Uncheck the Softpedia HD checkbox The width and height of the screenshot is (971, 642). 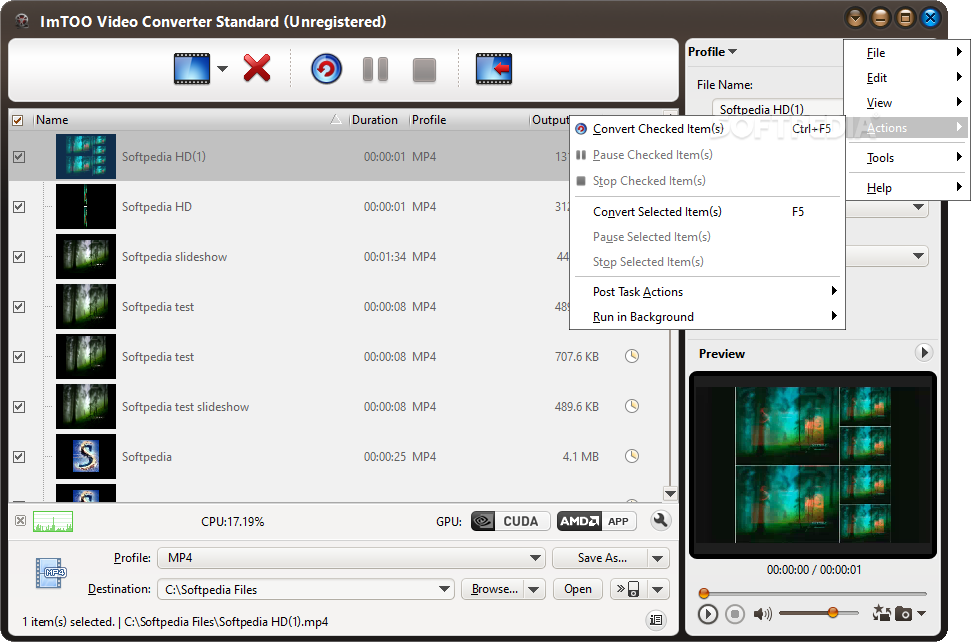click(19, 207)
